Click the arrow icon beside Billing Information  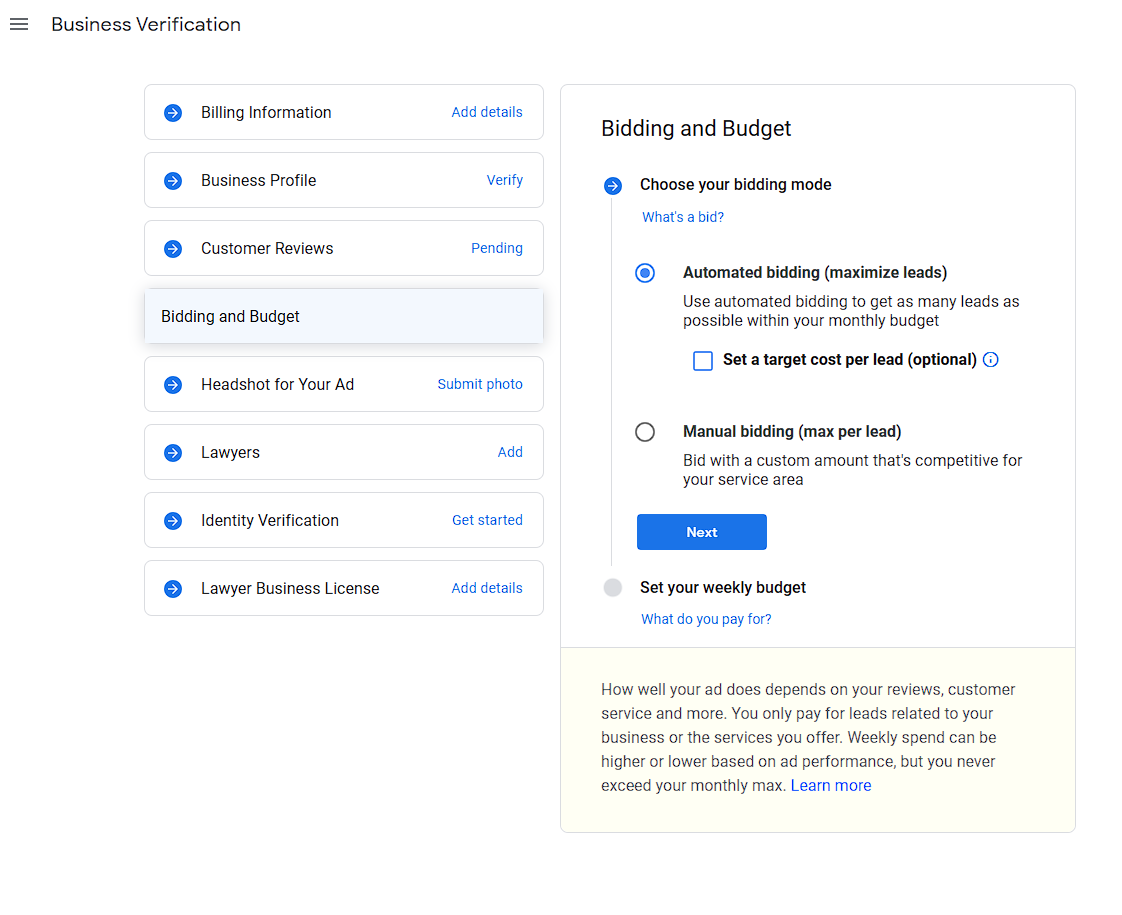[x=173, y=113]
